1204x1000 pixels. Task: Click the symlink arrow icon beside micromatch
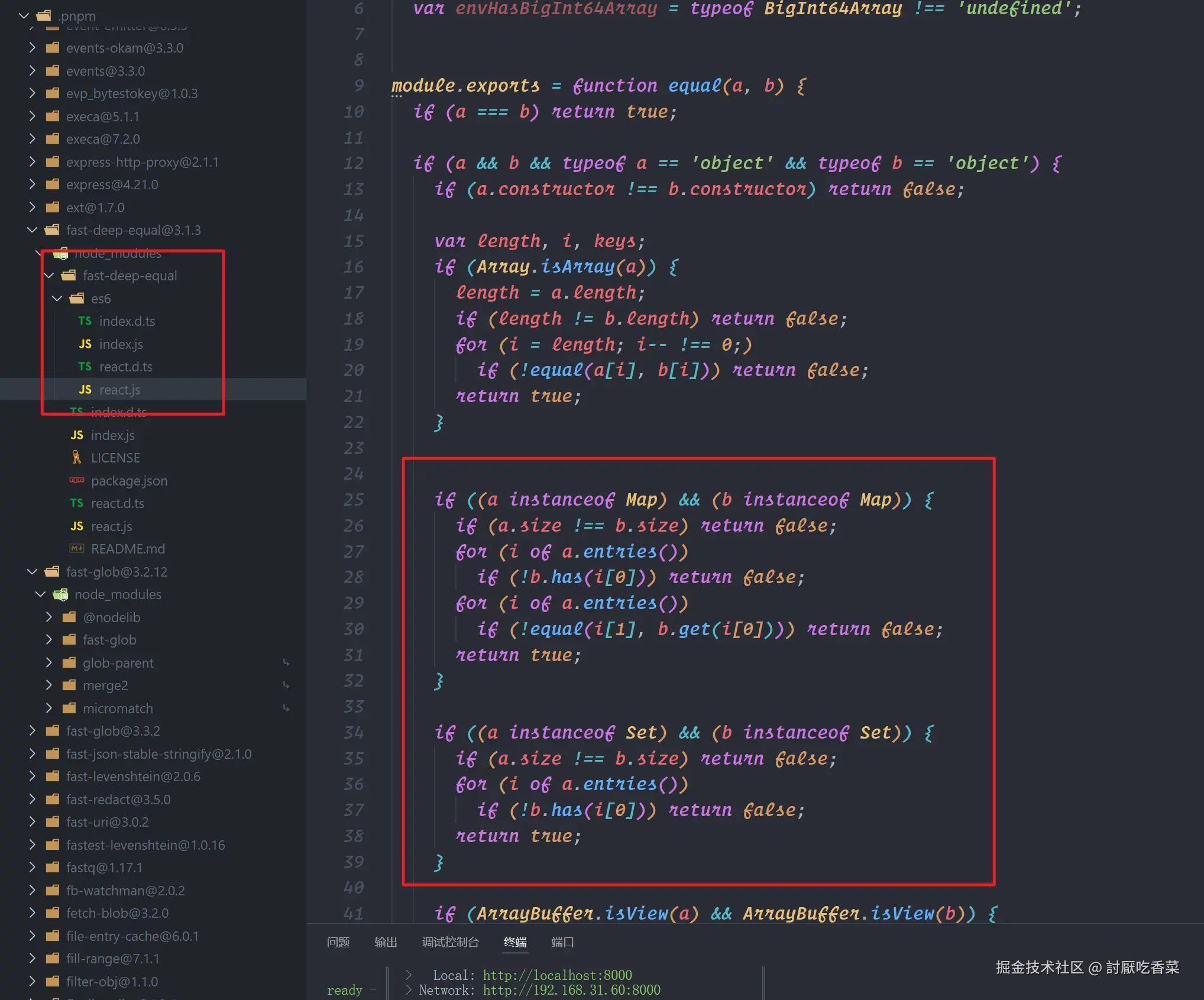click(286, 708)
